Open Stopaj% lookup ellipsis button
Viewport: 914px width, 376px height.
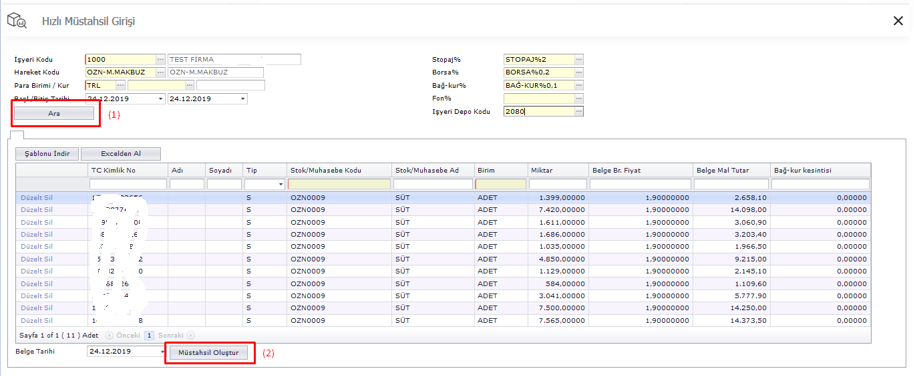pos(579,59)
